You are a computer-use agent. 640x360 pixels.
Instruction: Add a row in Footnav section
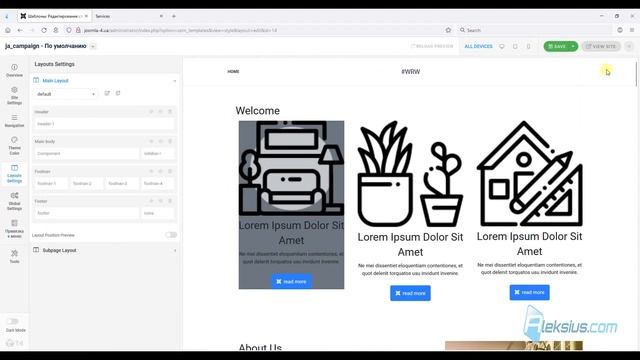tap(151, 171)
